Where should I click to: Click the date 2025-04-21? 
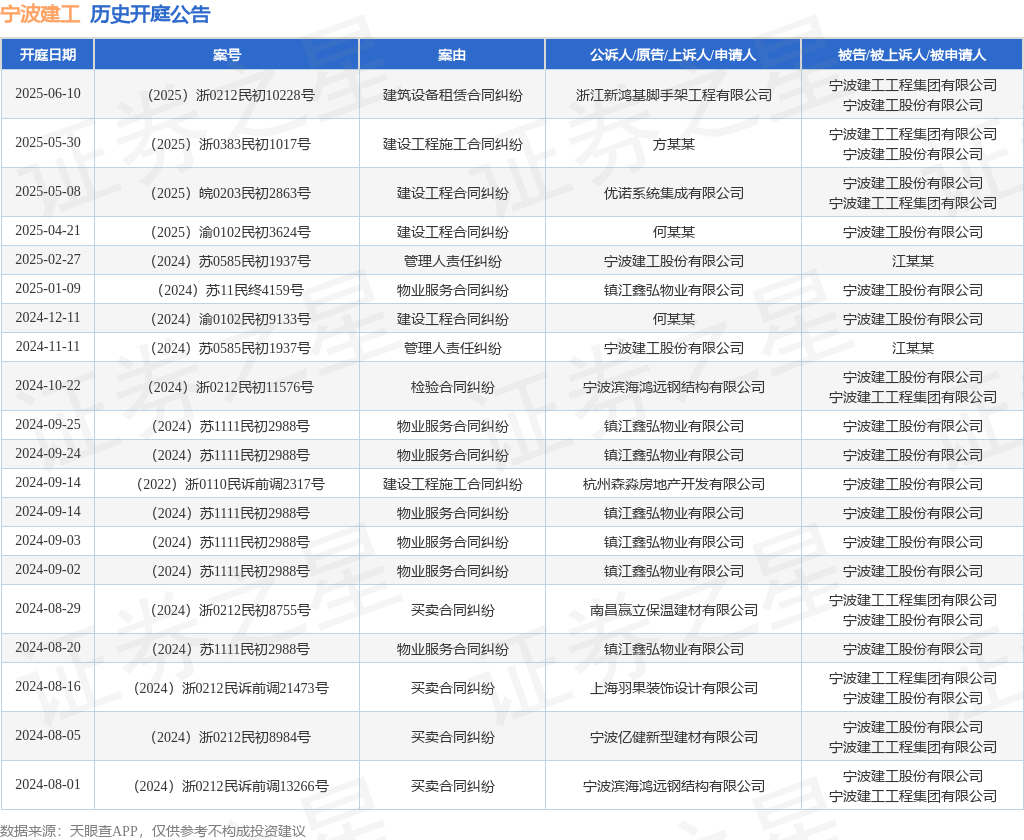[48, 231]
